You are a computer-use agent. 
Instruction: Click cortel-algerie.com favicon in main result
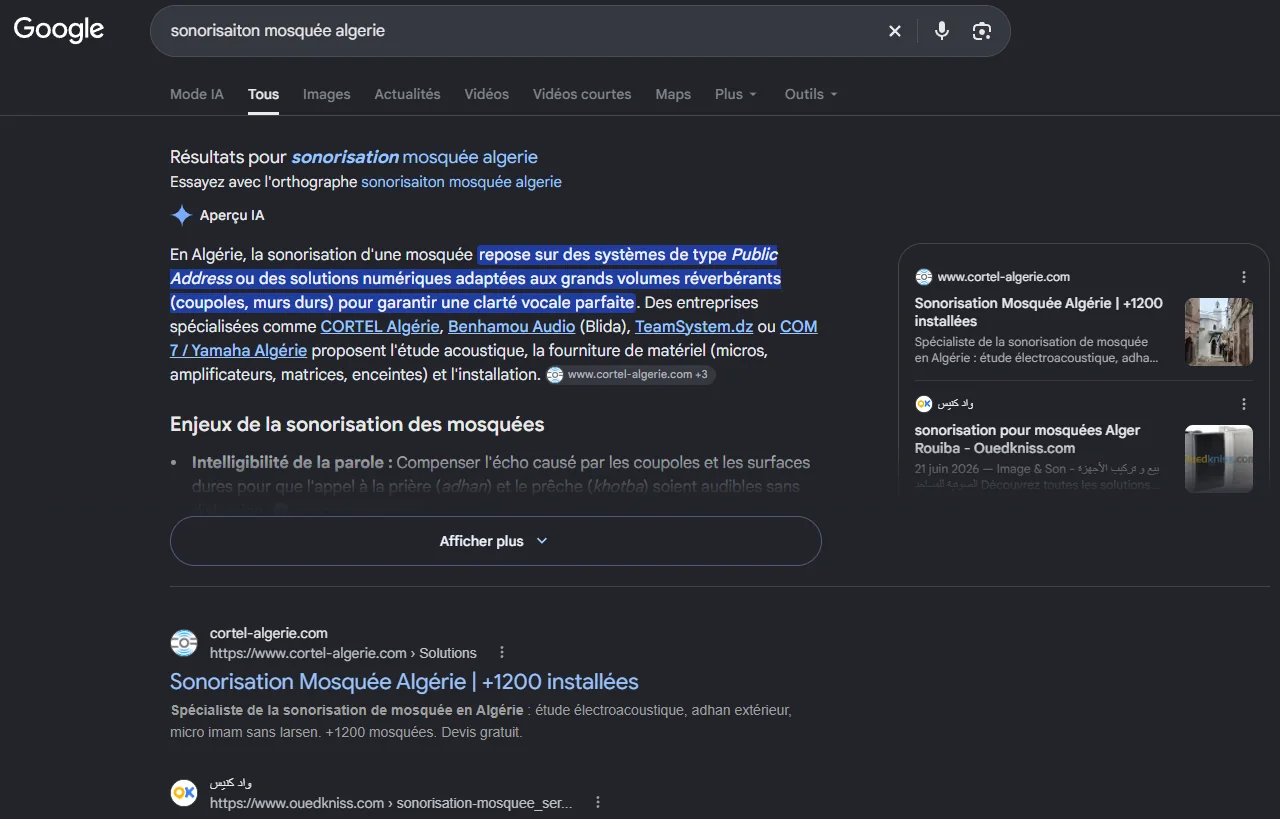pos(184,643)
